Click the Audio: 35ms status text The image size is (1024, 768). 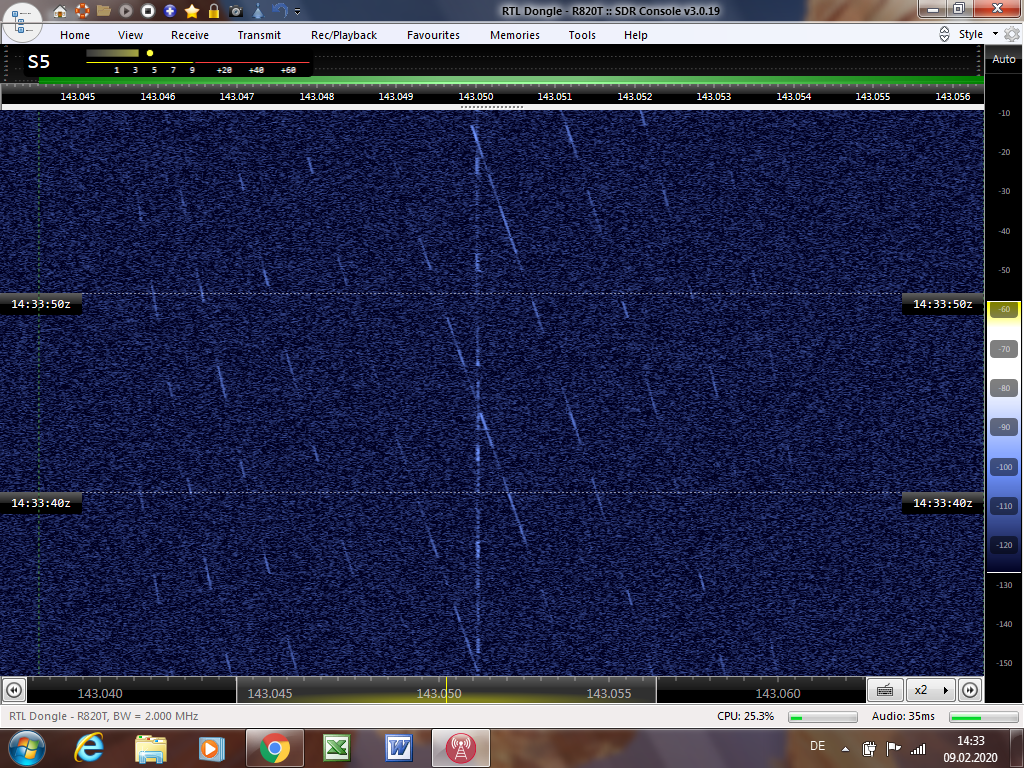[903, 716]
